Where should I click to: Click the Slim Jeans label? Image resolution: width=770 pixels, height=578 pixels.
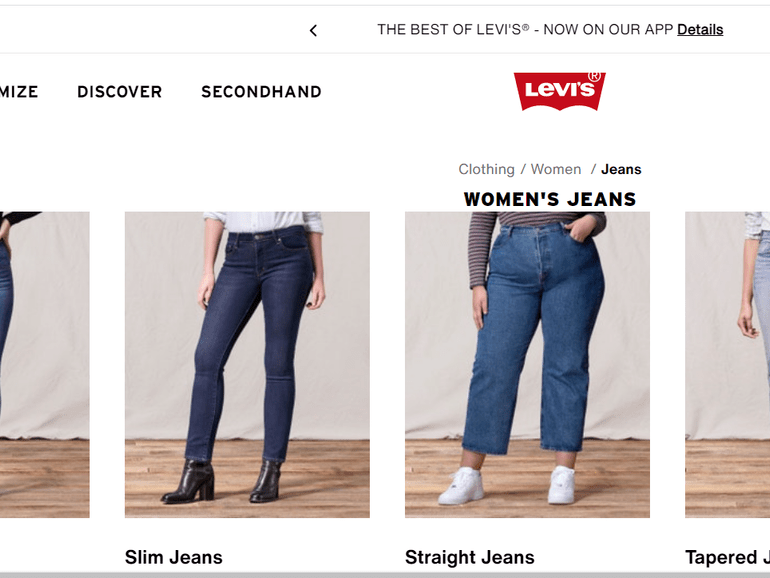tap(173, 557)
